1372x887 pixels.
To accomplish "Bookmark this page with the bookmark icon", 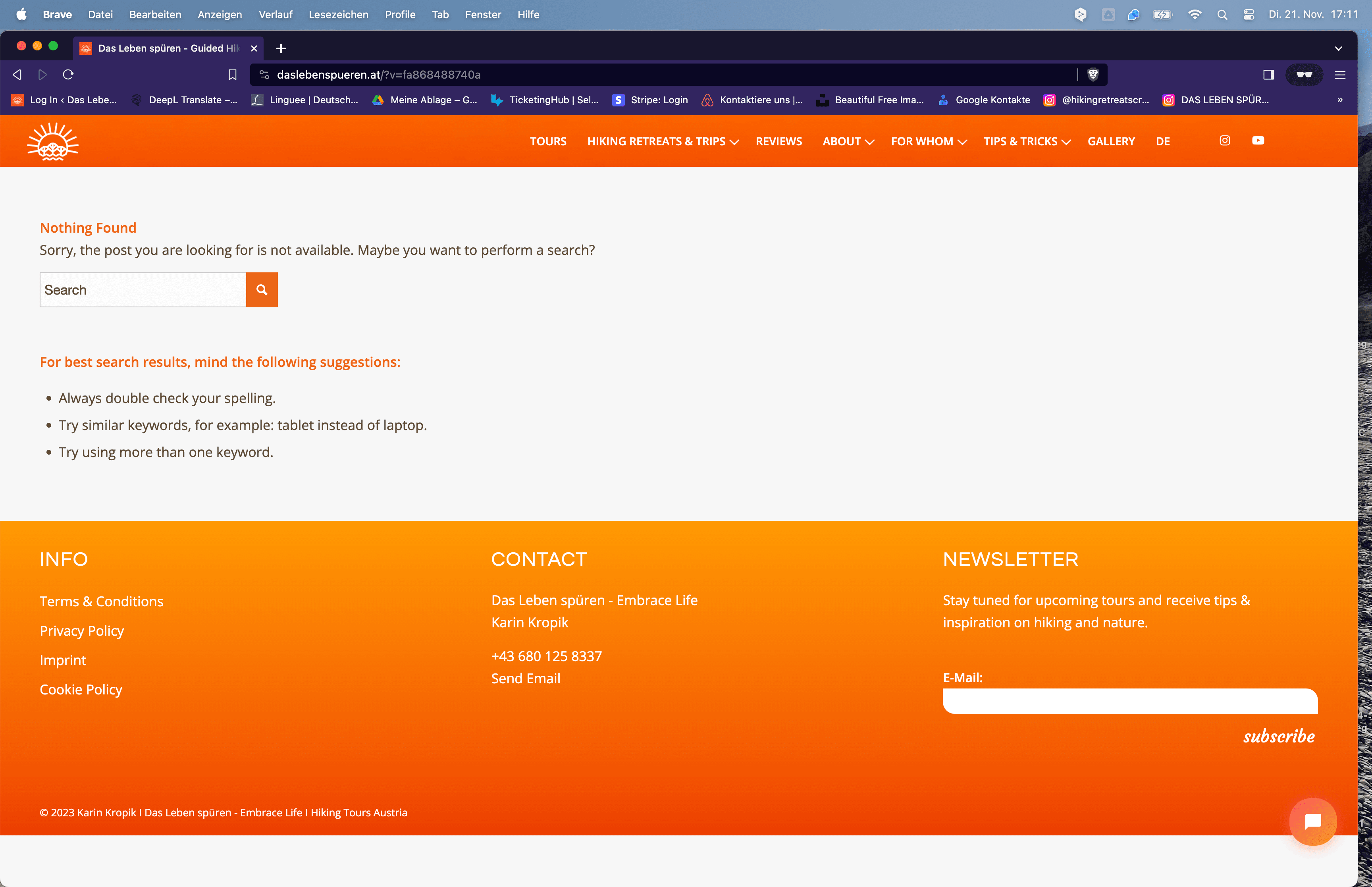I will click(232, 74).
